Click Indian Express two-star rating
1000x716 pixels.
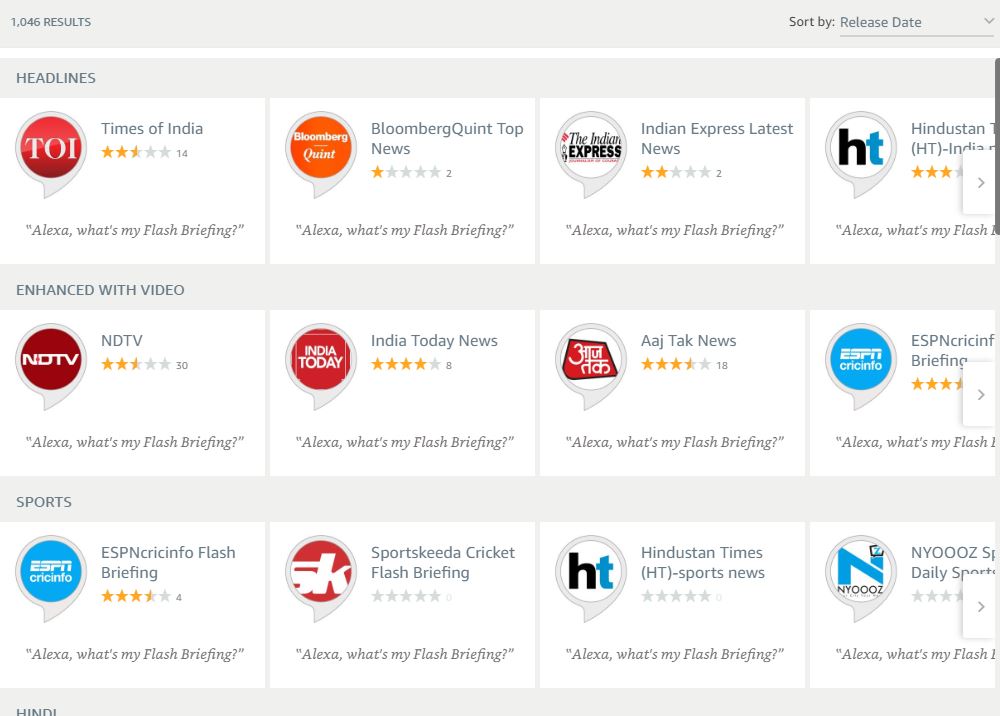676,172
